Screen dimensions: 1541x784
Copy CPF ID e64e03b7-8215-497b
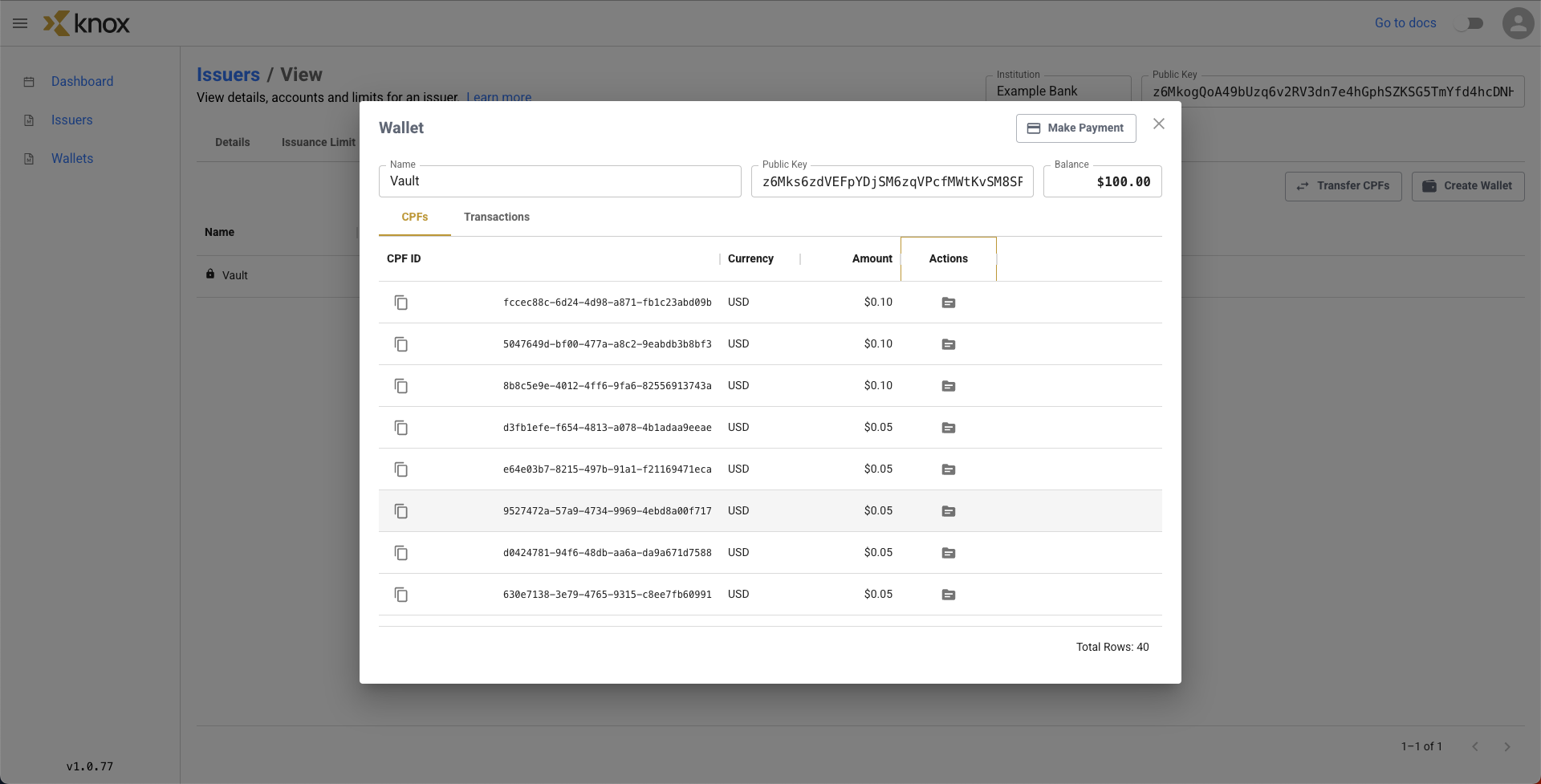[401, 469]
